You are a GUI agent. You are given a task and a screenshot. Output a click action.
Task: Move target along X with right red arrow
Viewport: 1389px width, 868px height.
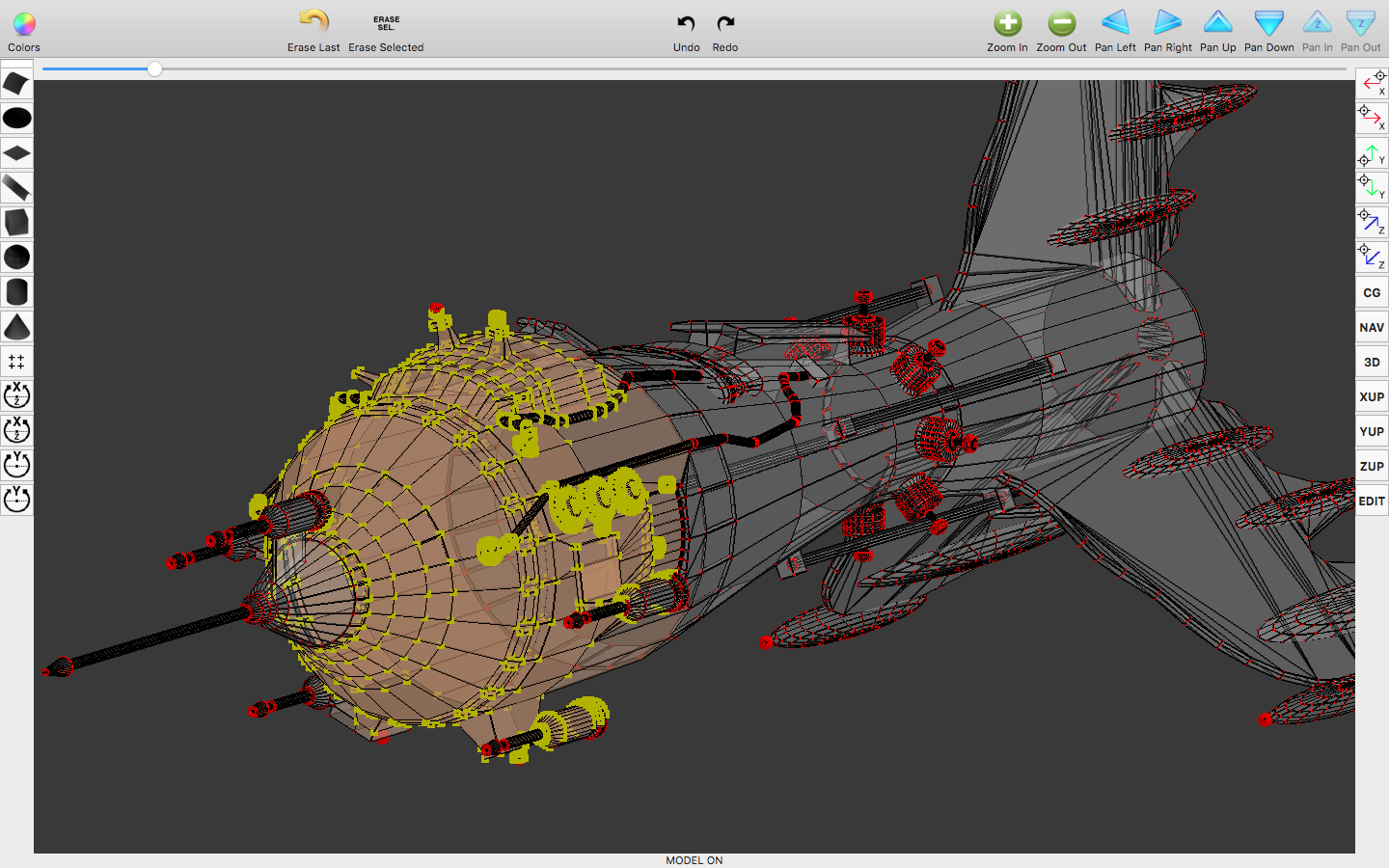pyautogui.click(x=1372, y=118)
